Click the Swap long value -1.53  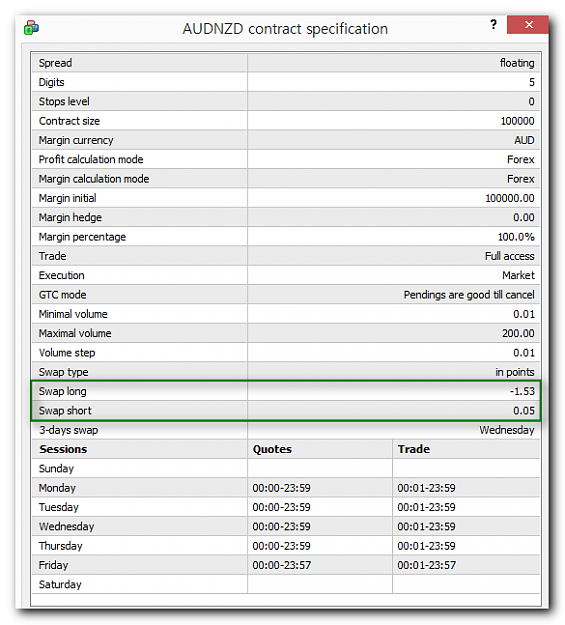(522, 391)
